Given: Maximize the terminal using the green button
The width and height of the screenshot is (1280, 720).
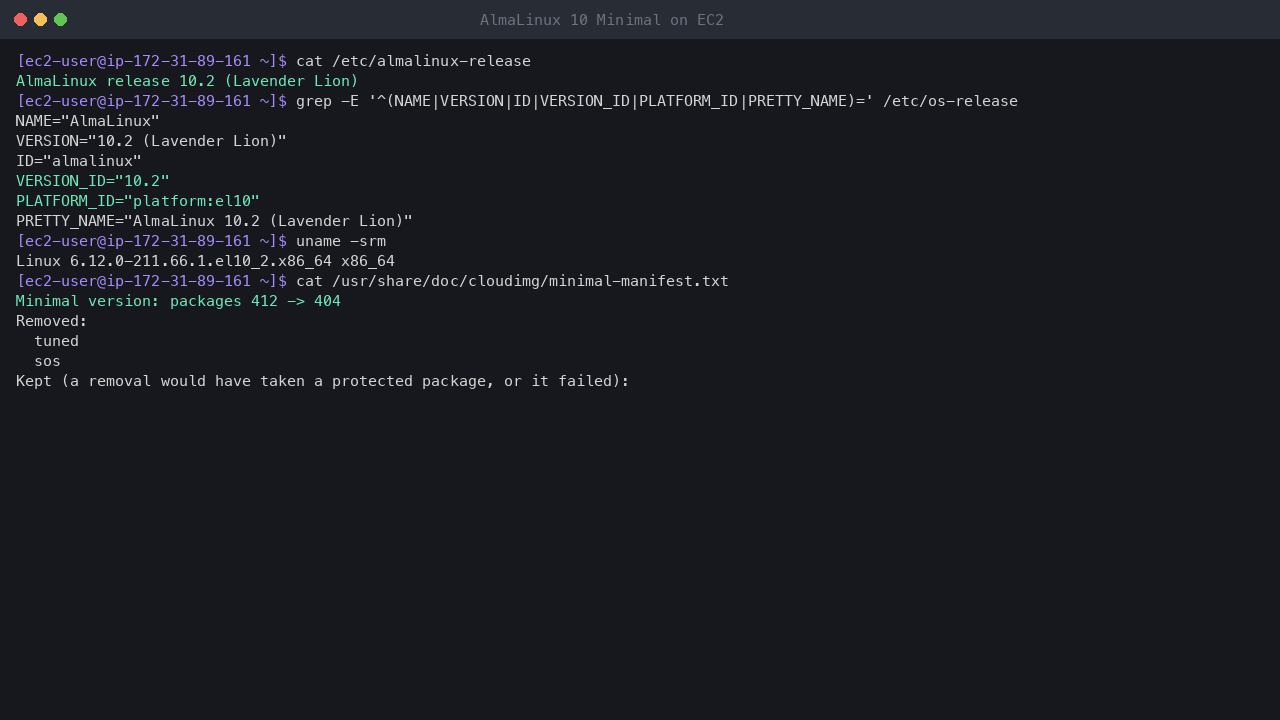Looking at the screenshot, I should point(60,20).
